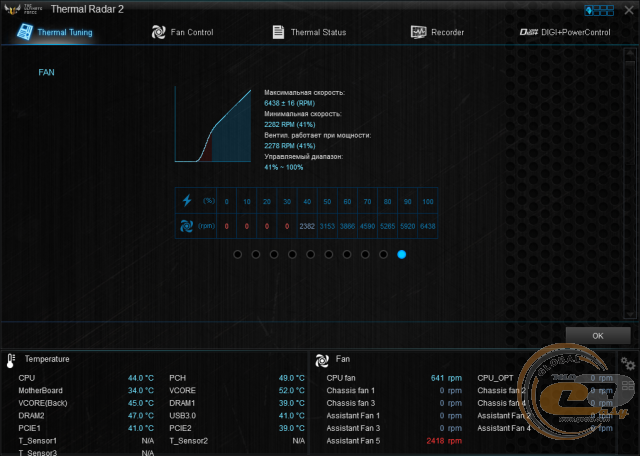This screenshot has width=640, height=456.
Task: Click the highlighted blue last page dot
Action: click(402, 254)
